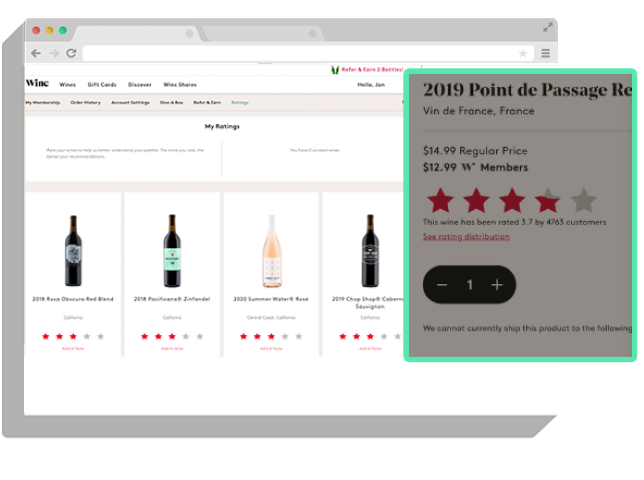Select the second browser tab

[x=263, y=34]
